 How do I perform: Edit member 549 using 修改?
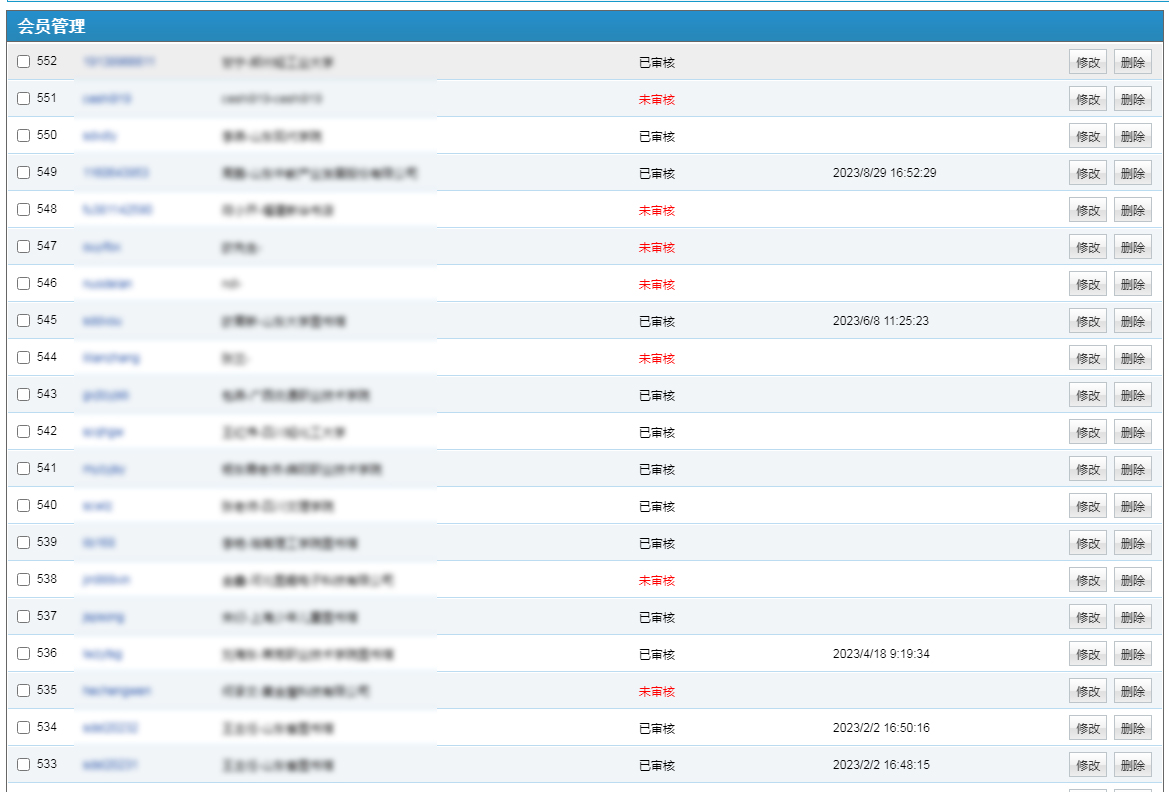point(1087,173)
